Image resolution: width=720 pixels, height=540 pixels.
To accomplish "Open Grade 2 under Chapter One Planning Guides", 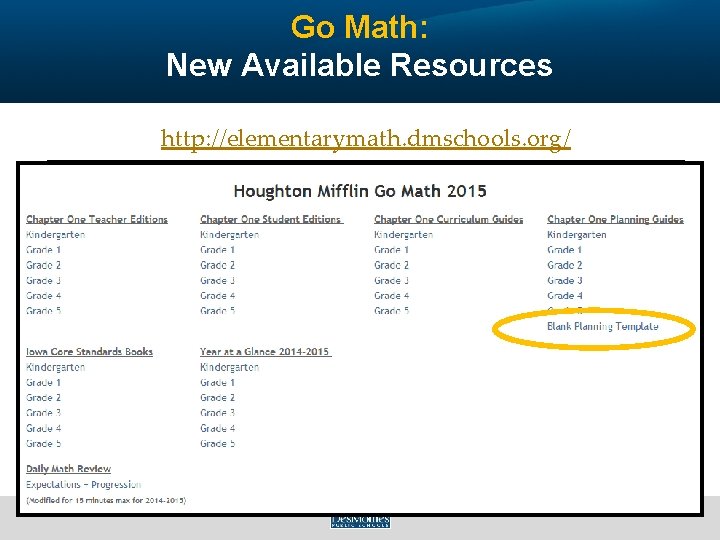I will tap(565, 265).
